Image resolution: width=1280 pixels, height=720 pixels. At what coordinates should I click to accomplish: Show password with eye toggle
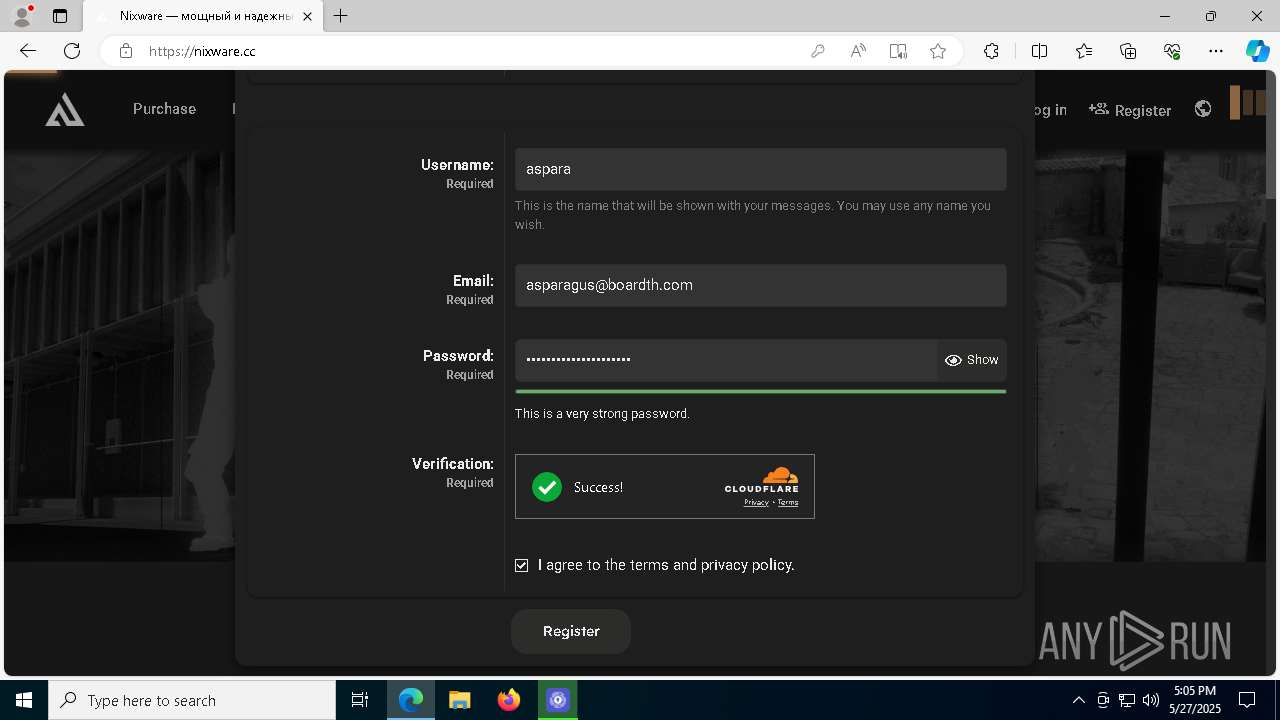[x=972, y=360]
